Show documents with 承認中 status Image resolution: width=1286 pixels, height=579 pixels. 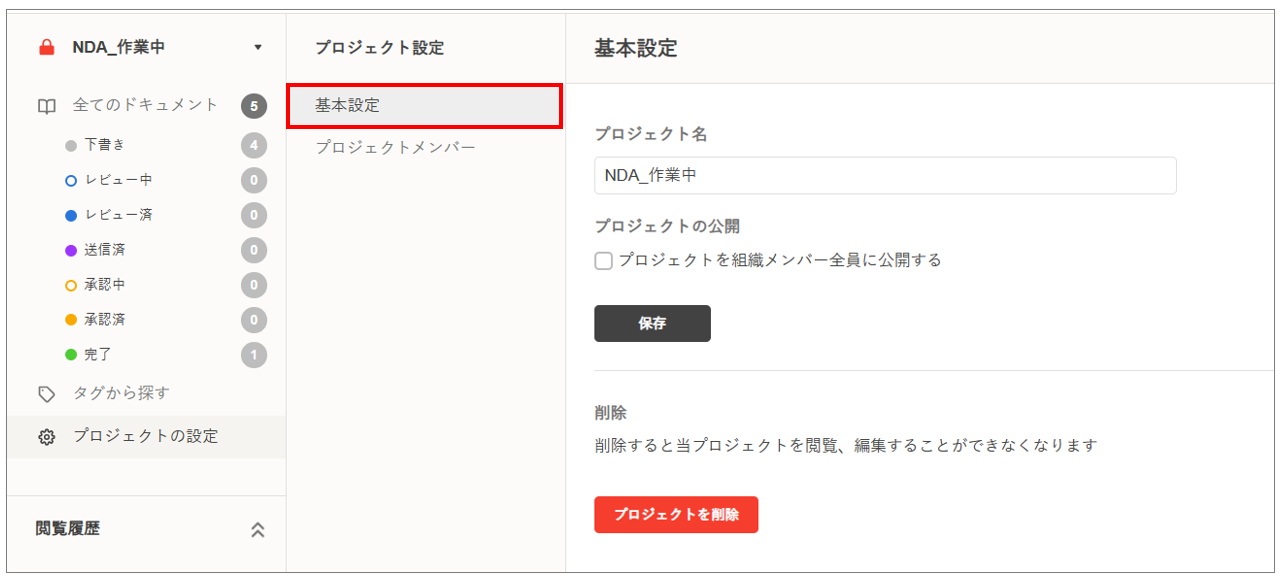(x=105, y=285)
